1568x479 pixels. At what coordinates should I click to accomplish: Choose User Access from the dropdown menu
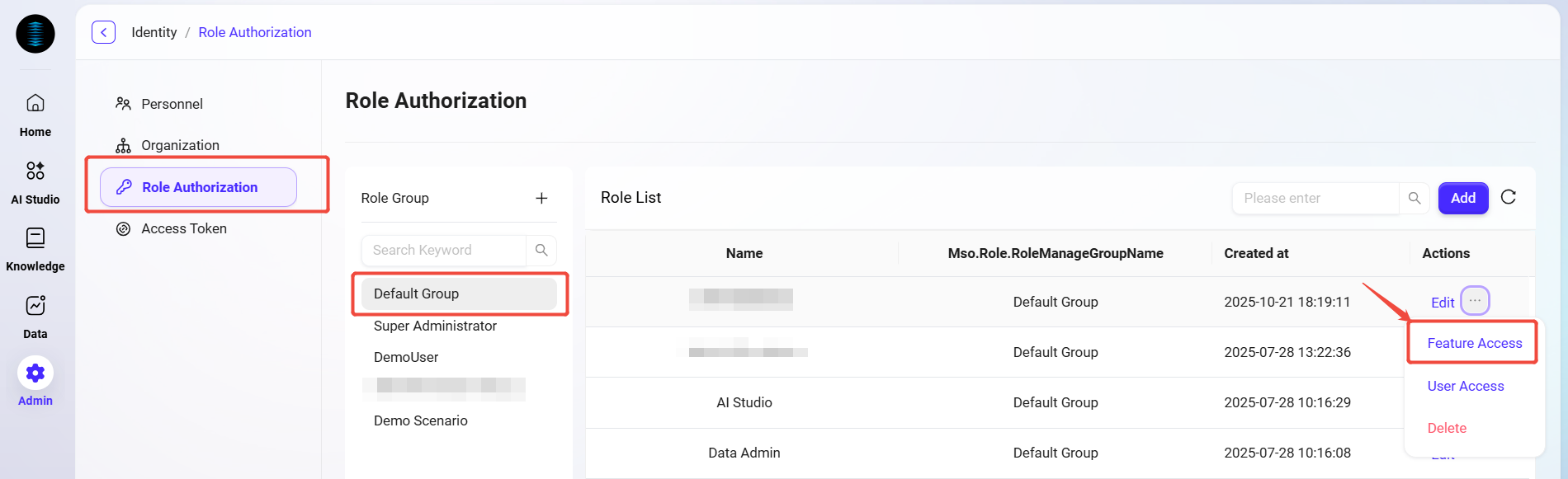pos(1465,386)
